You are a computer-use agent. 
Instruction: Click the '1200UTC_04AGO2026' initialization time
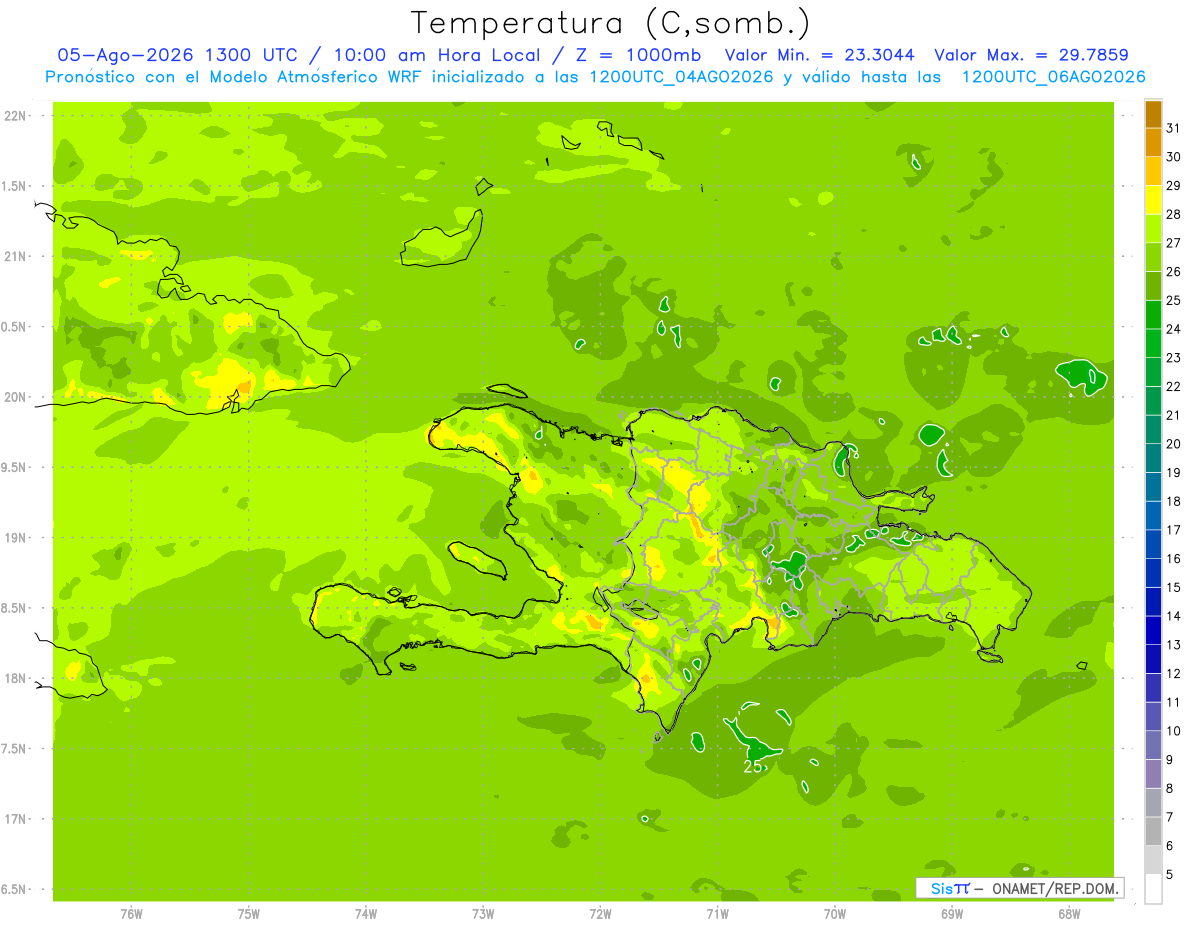tap(679, 77)
